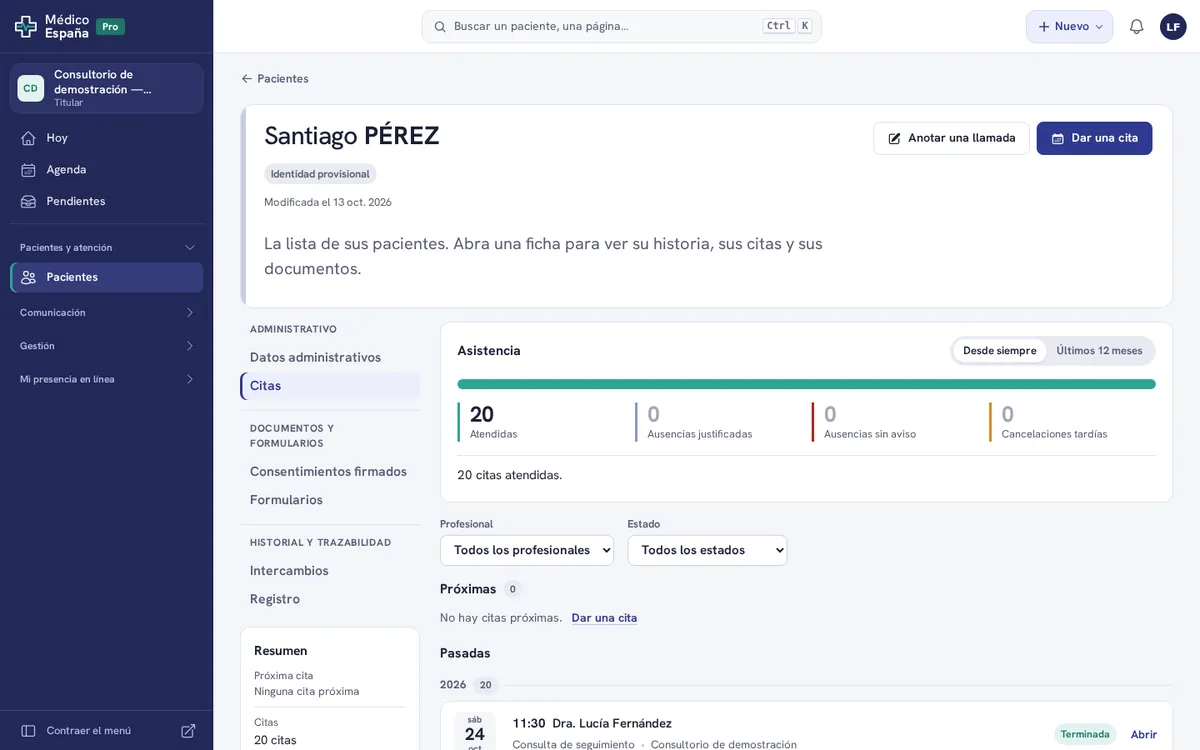Open the Hoy home icon
This screenshot has height=750, width=1200.
point(28,138)
